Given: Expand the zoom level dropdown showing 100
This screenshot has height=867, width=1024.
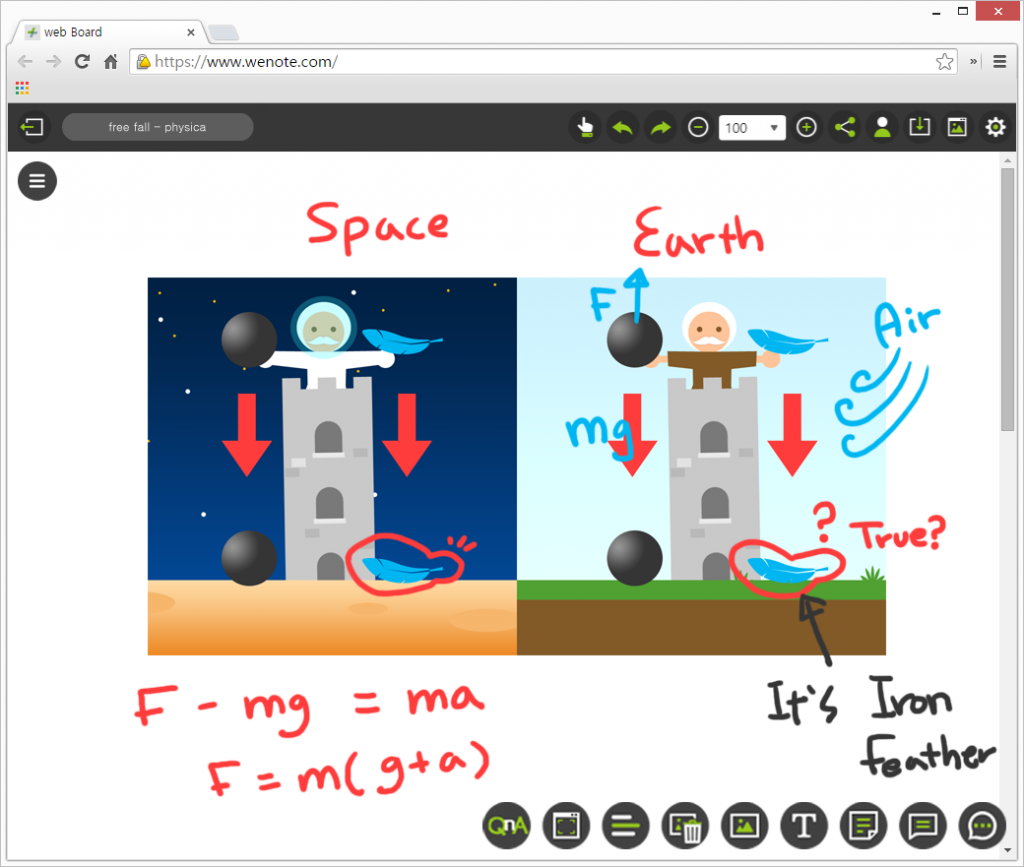Looking at the screenshot, I should [752, 127].
